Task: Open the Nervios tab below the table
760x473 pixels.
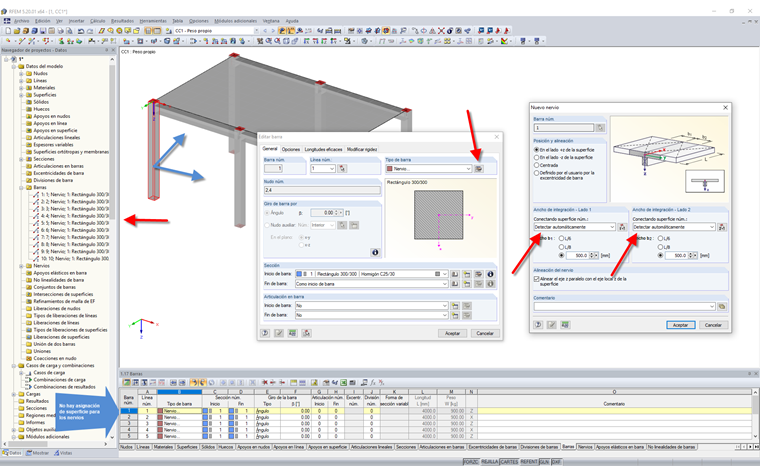Action: pos(585,447)
